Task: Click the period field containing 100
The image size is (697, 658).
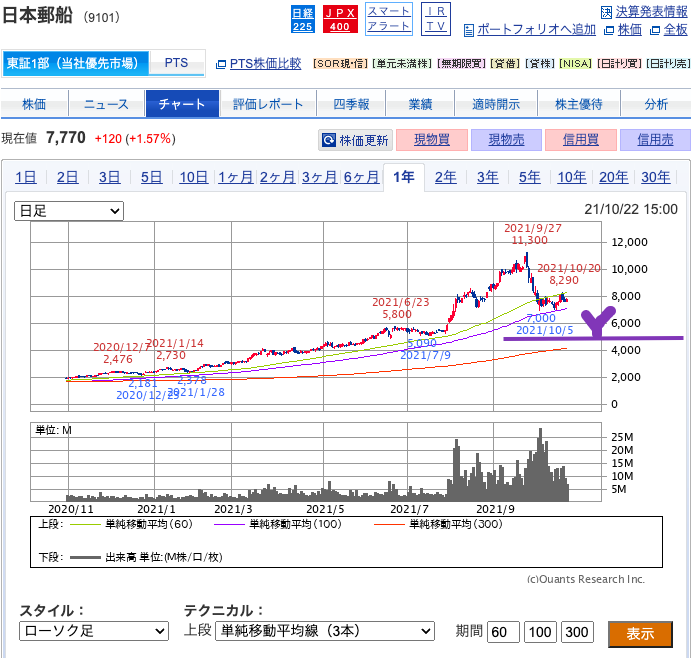Action: pyautogui.click(x=540, y=632)
